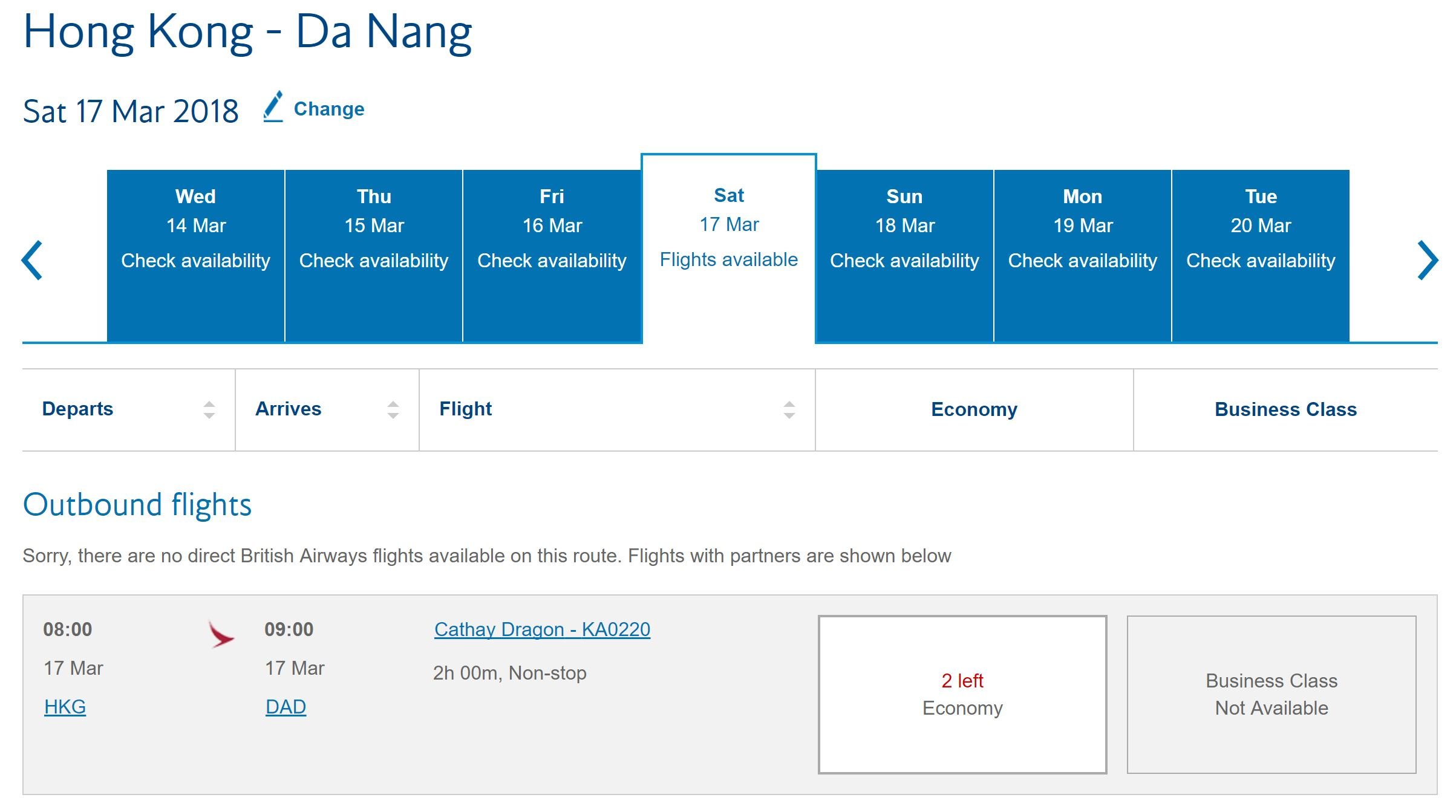The width and height of the screenshot is (1456, 812).
Task: Check availability for Fri 16 Mar
Action: [552, 256]
